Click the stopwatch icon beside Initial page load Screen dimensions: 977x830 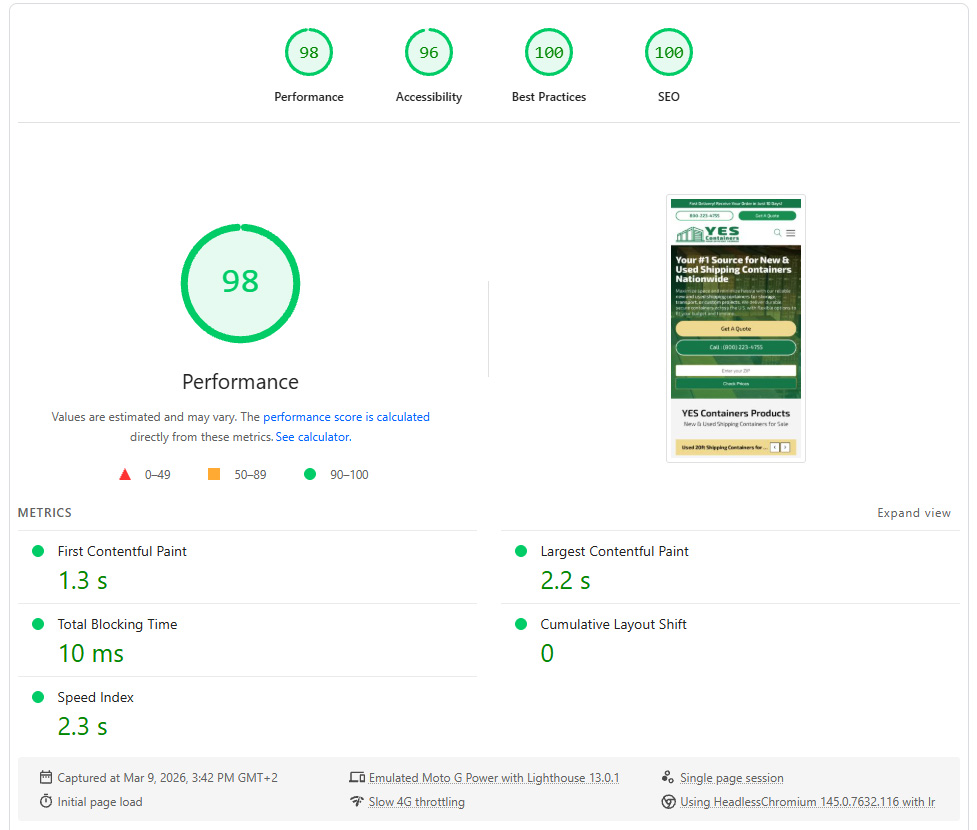tap(46, 801)
